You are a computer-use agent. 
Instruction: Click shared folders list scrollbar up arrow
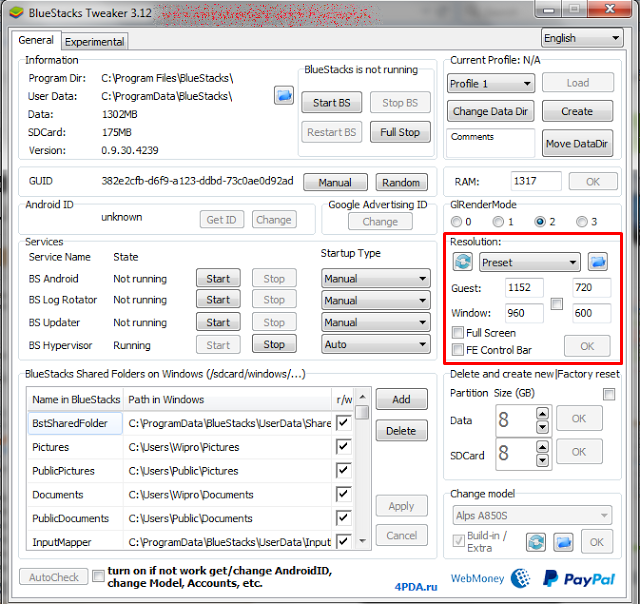(x=362, y=396)
